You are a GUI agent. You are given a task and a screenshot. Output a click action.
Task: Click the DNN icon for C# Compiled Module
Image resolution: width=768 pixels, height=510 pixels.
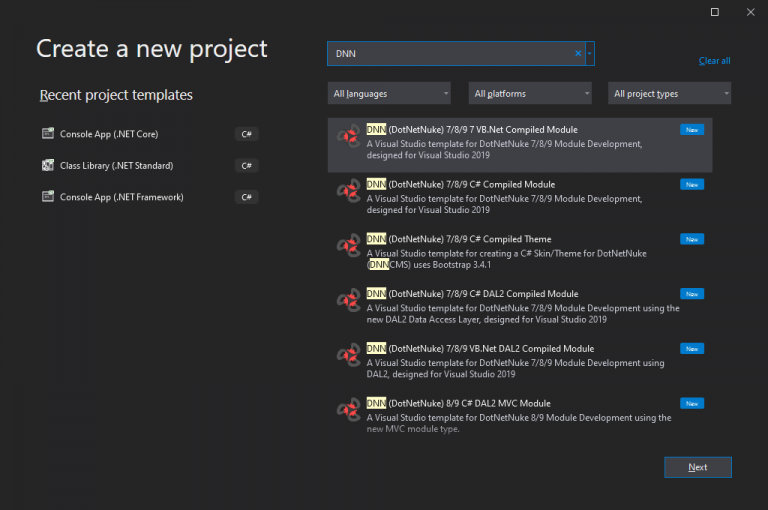click(349, 192)
